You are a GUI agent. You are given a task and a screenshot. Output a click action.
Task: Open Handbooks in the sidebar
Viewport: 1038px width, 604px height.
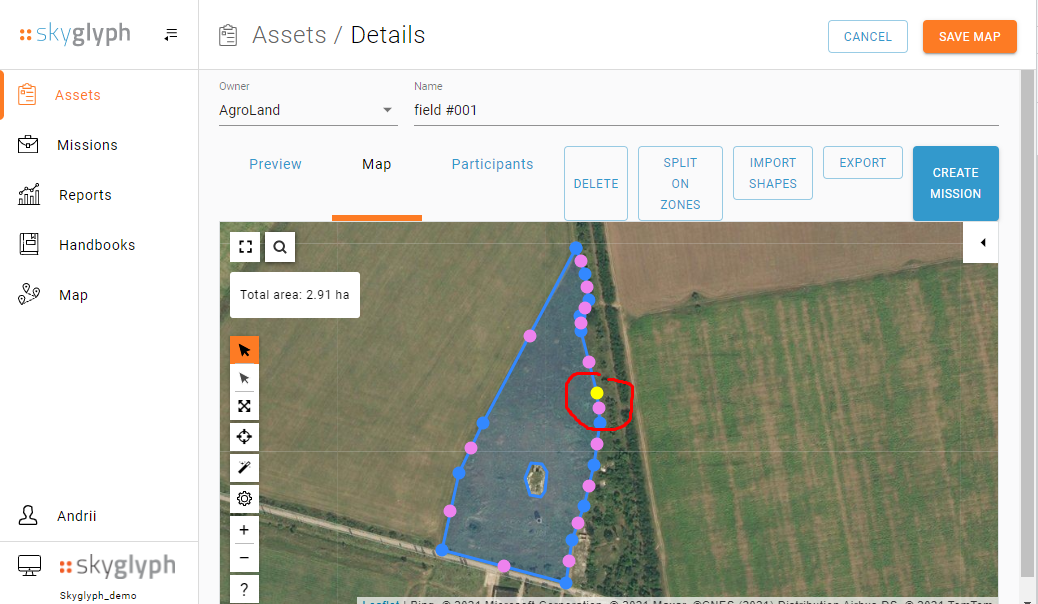pyautogui.click(x=99, y=245)
